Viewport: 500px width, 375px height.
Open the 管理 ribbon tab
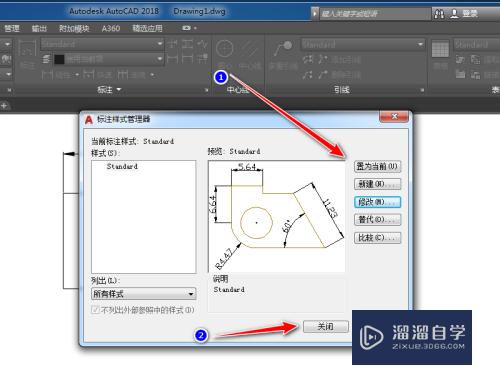(12, 28)
